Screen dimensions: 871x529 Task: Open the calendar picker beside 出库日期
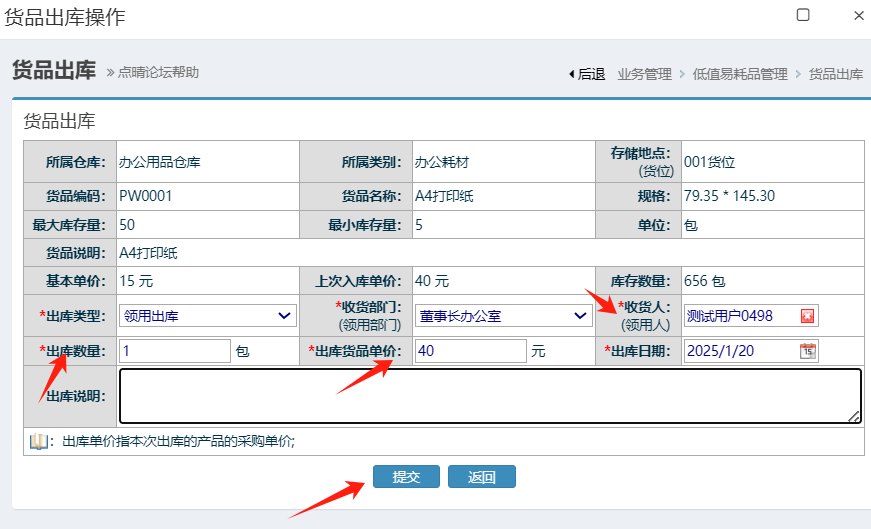pos(808,351)
